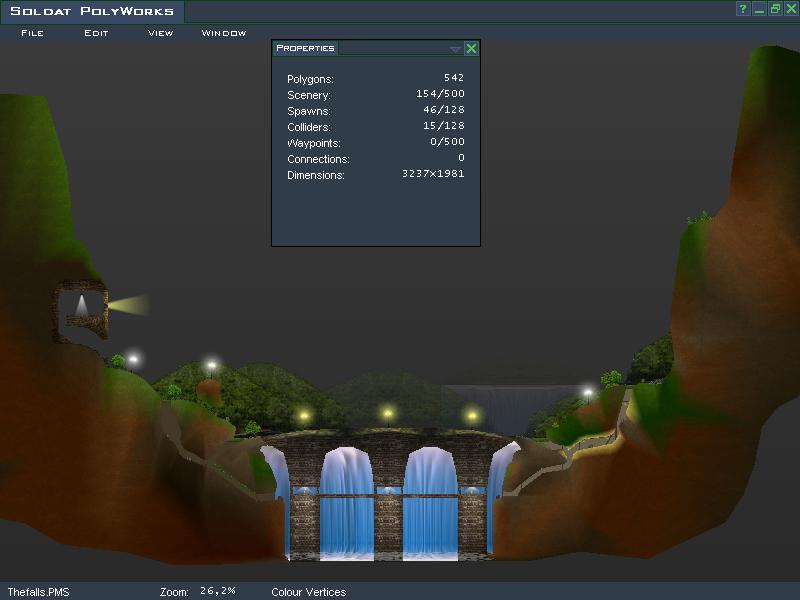Open the File menu
This screenshot has width=800, height=600.
click(x=32, y=33)
